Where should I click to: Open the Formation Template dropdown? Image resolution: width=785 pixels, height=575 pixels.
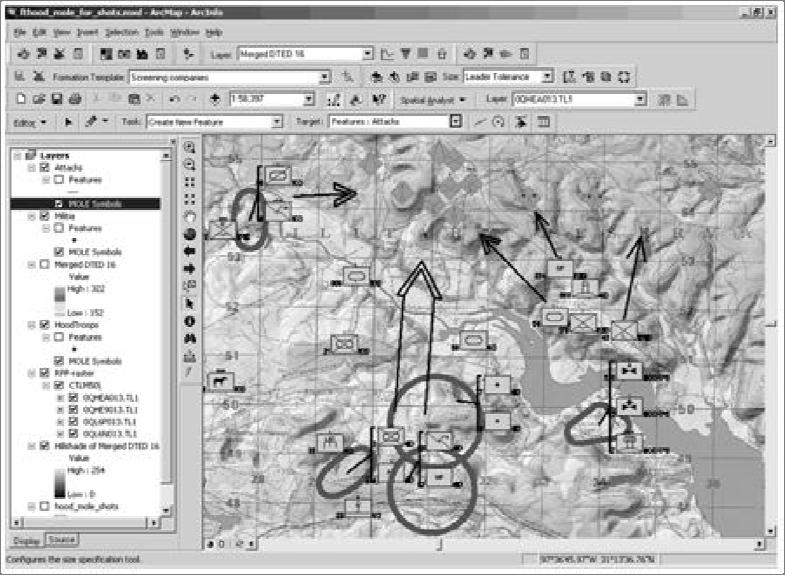tap(325, 77)
